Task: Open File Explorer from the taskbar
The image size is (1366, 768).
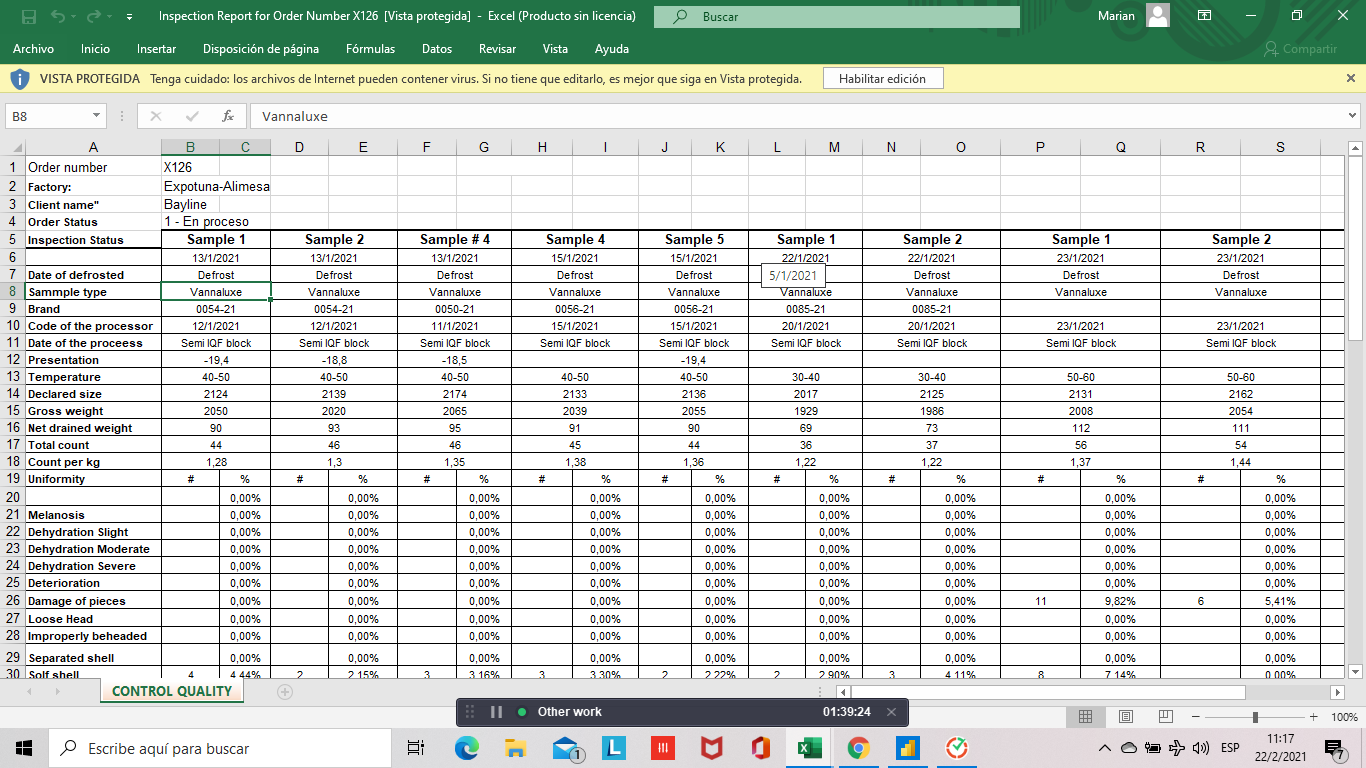Action: click(x=516, y=748)
